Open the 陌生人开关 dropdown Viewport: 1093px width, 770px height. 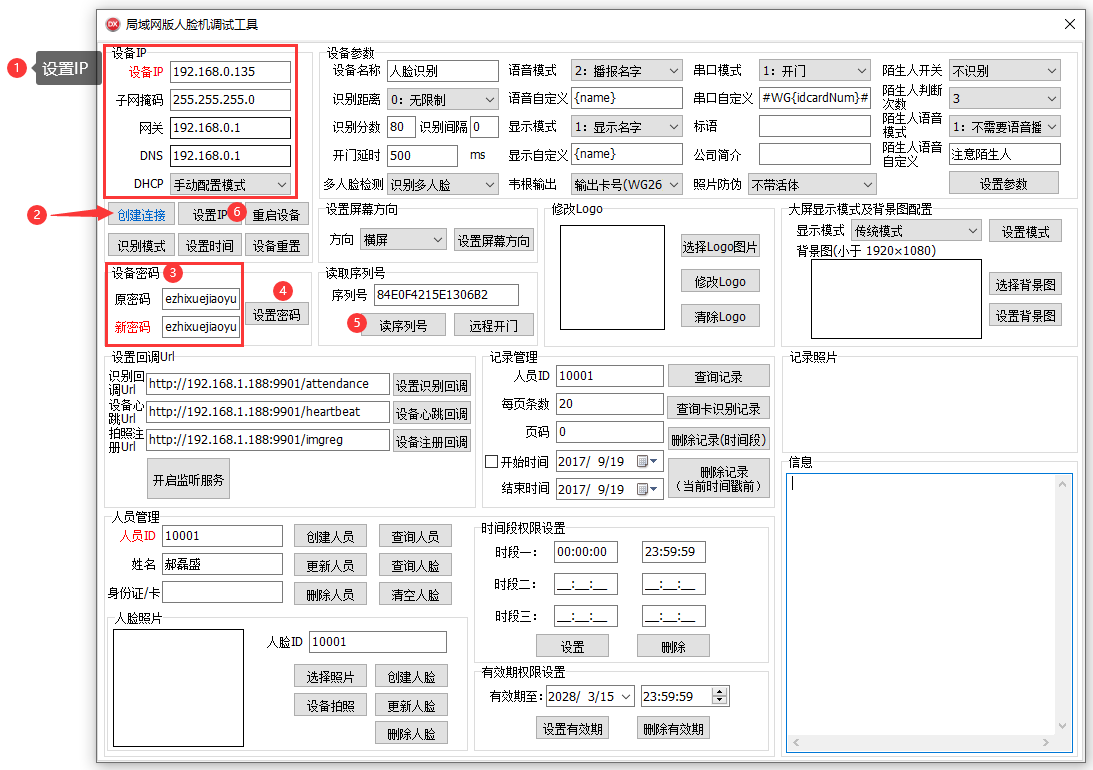[x=1050, y=71]
